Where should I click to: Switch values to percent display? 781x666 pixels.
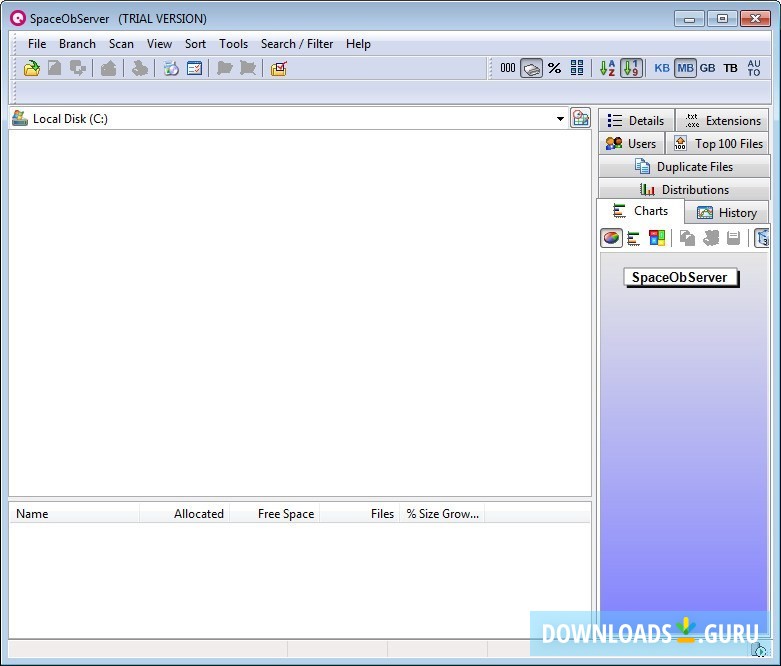tap(554, 68)
